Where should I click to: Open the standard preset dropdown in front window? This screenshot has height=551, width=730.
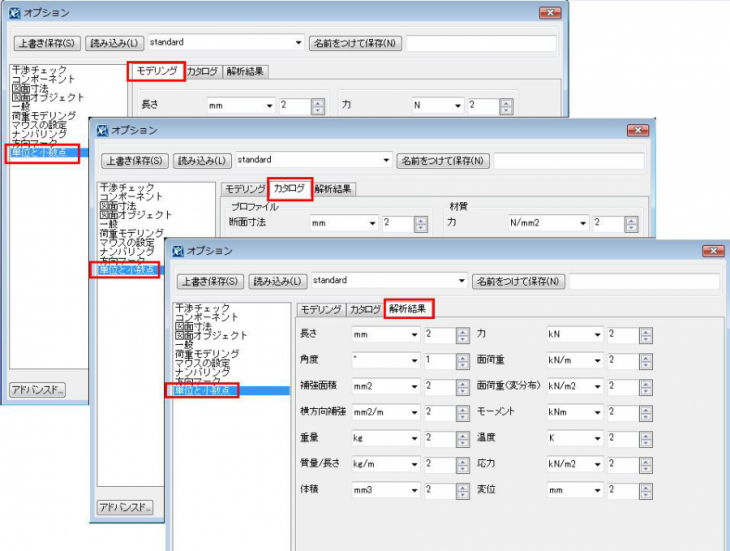click(x=461, y=281)
